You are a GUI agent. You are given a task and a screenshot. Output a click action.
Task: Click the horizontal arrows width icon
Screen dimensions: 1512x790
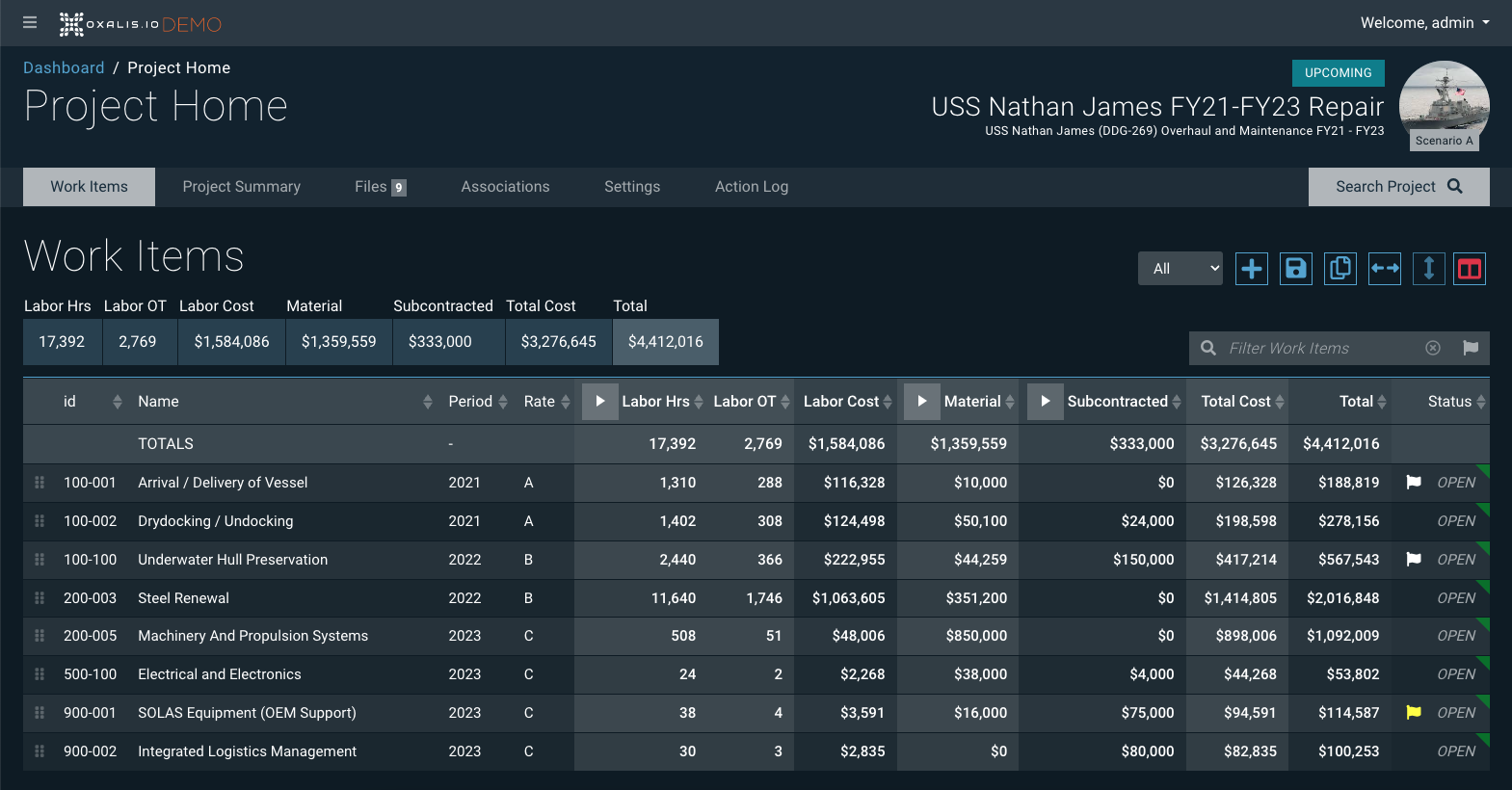[x=1384, y=269]
